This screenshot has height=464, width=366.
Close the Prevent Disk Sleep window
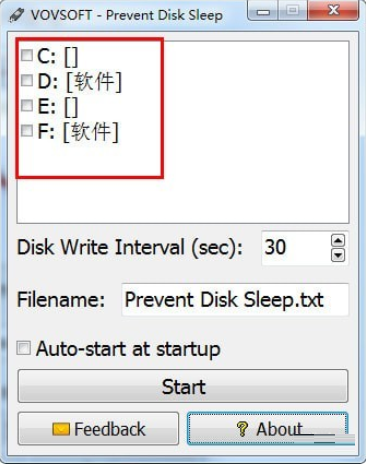333,11
